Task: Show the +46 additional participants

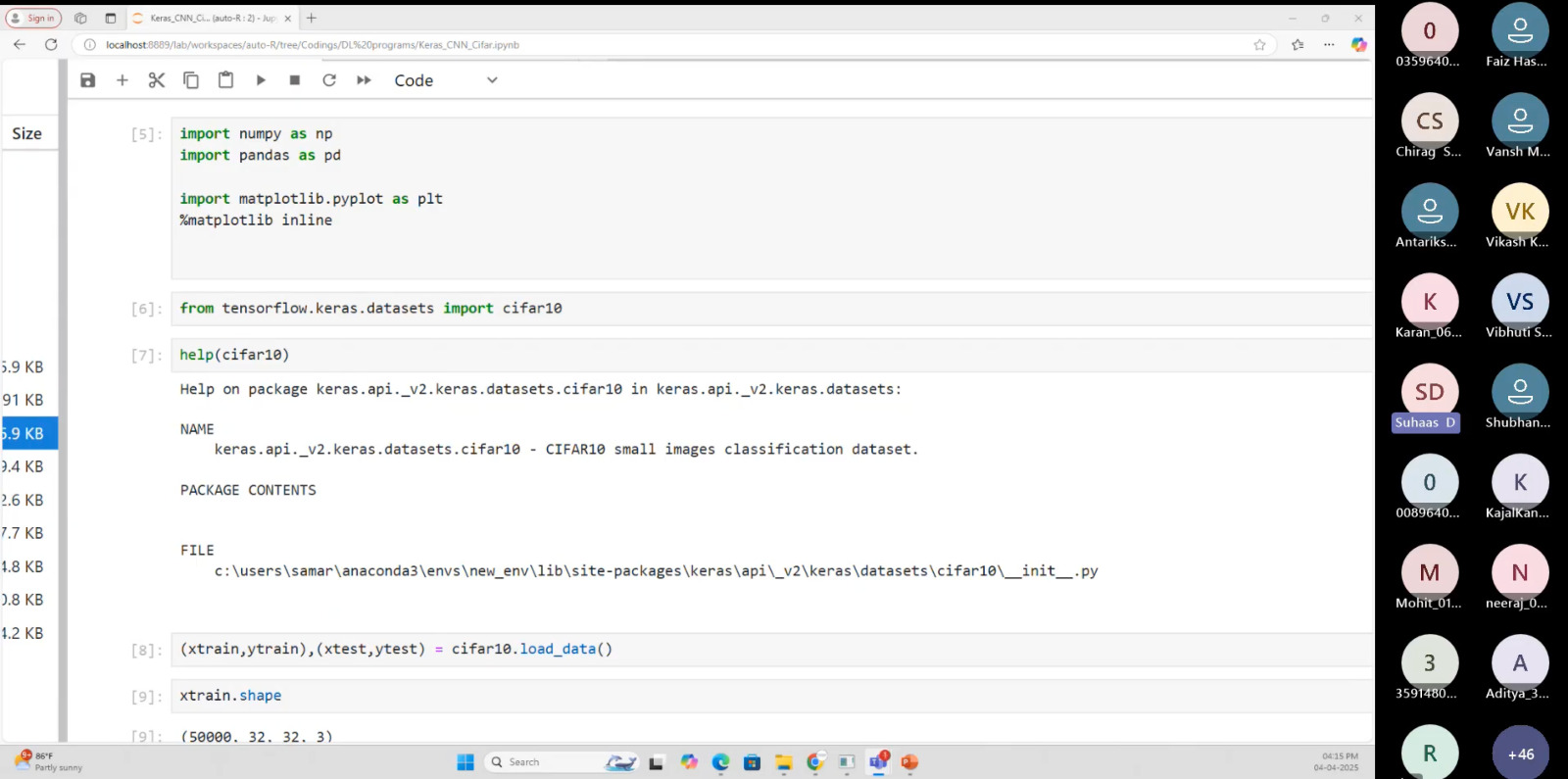Action: click(1520, 754)
